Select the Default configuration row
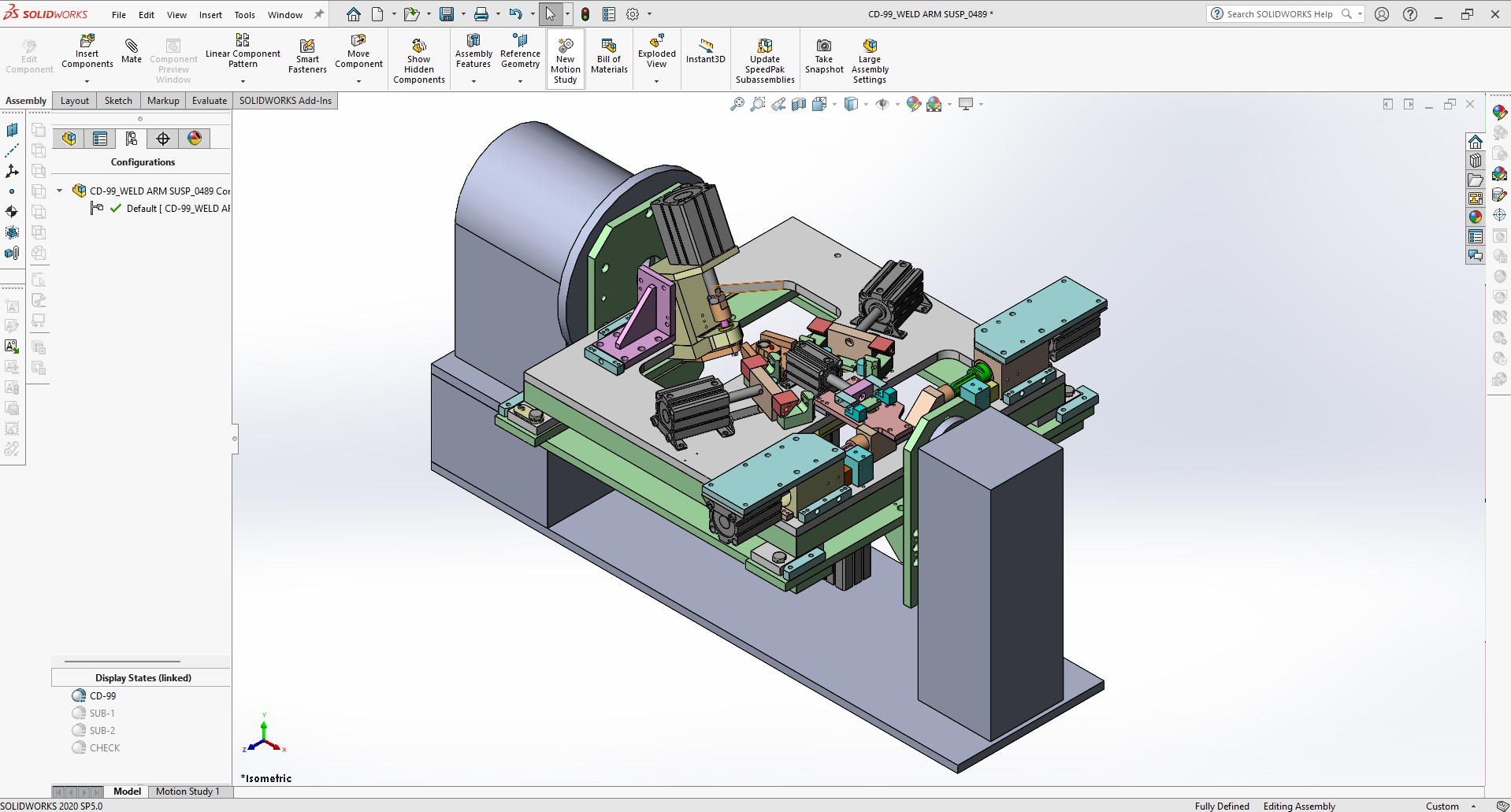The width and height of the screenshot is (1511, 812). click(160, 208)
